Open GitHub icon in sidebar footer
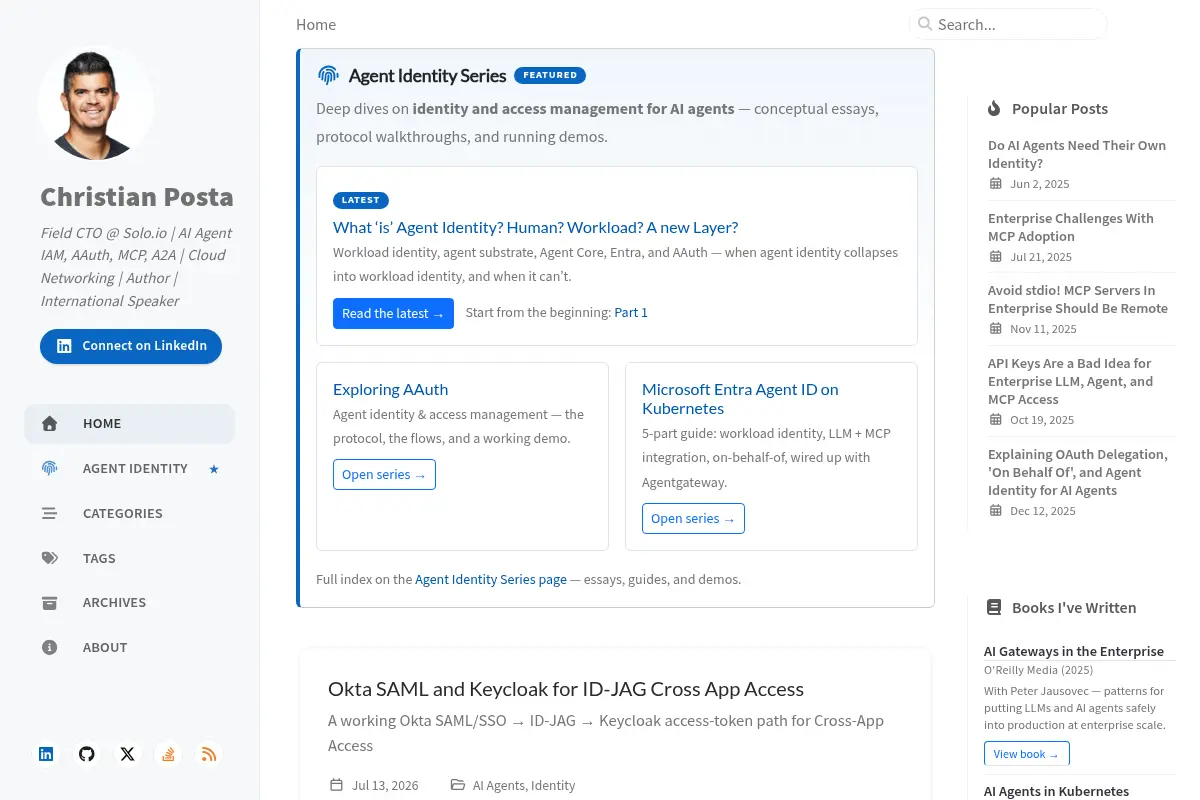Screen dimensions: 1200x800 [87, 754]
